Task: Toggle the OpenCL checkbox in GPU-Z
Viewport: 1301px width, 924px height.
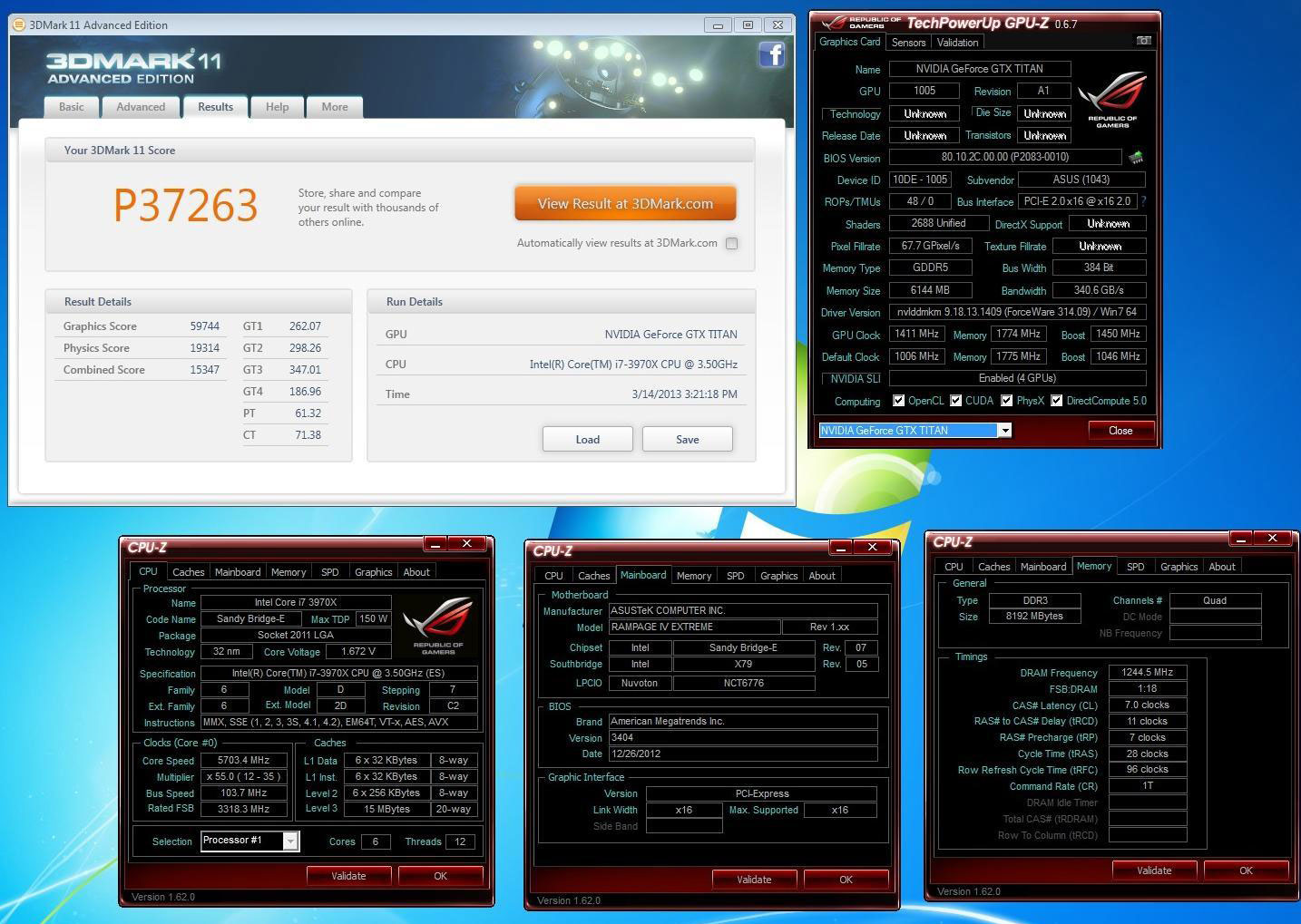Action: (x=898, y=401)
